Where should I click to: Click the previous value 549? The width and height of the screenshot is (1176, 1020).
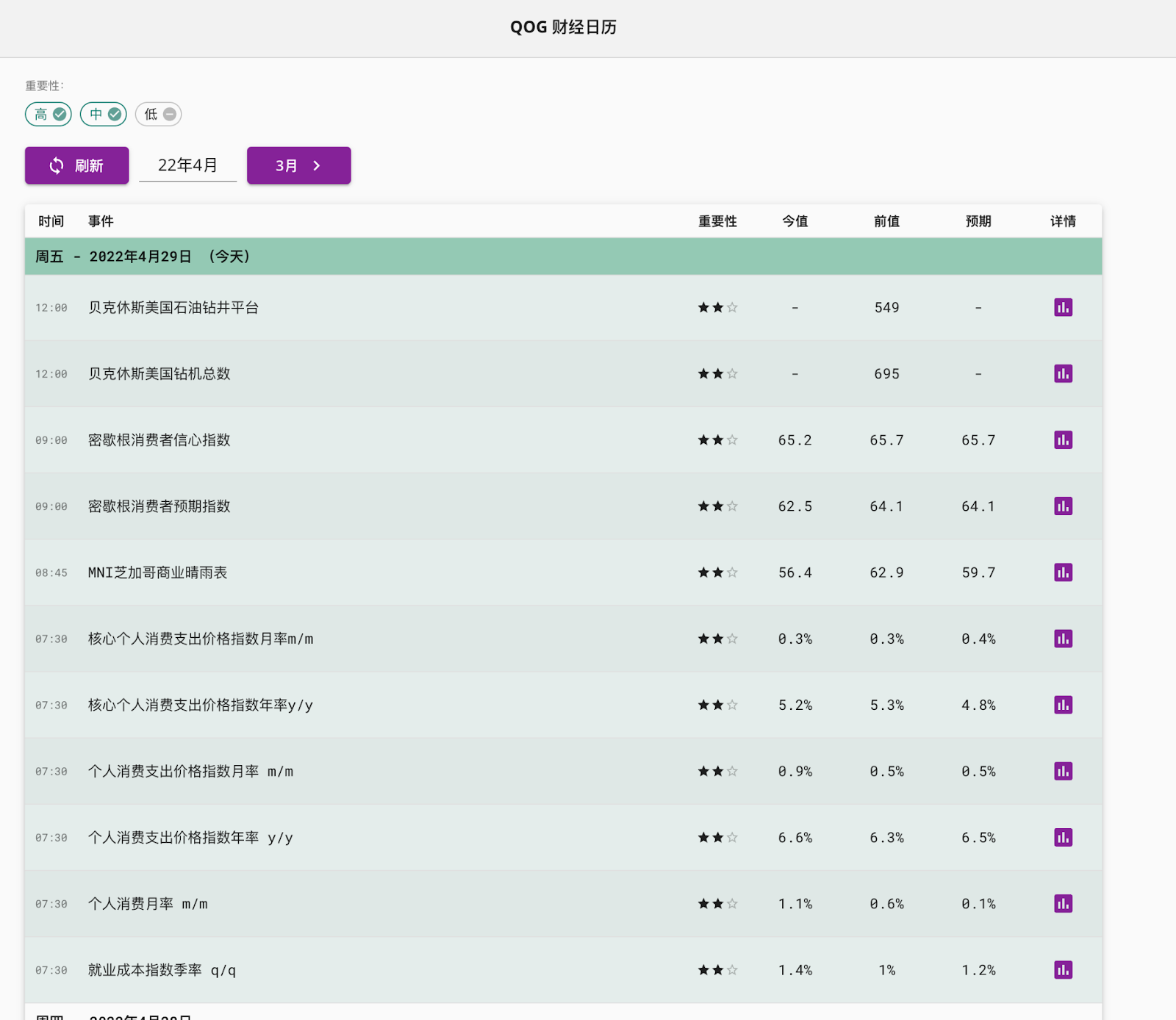tap(886, 307)
